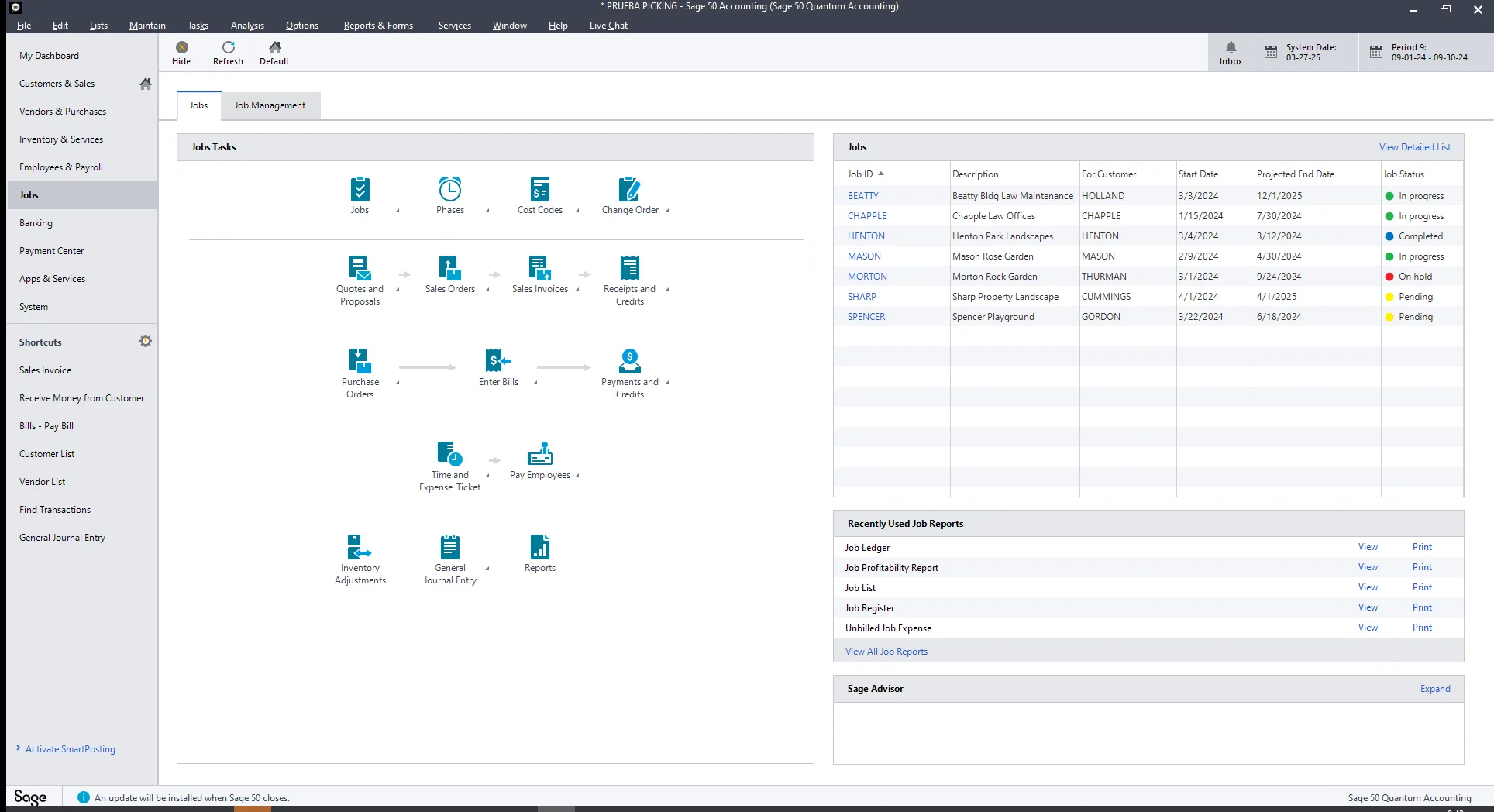This screenshot has height=812, width=1494.
Task: Click the View Detailed List link
Action: click(1414, 147)
